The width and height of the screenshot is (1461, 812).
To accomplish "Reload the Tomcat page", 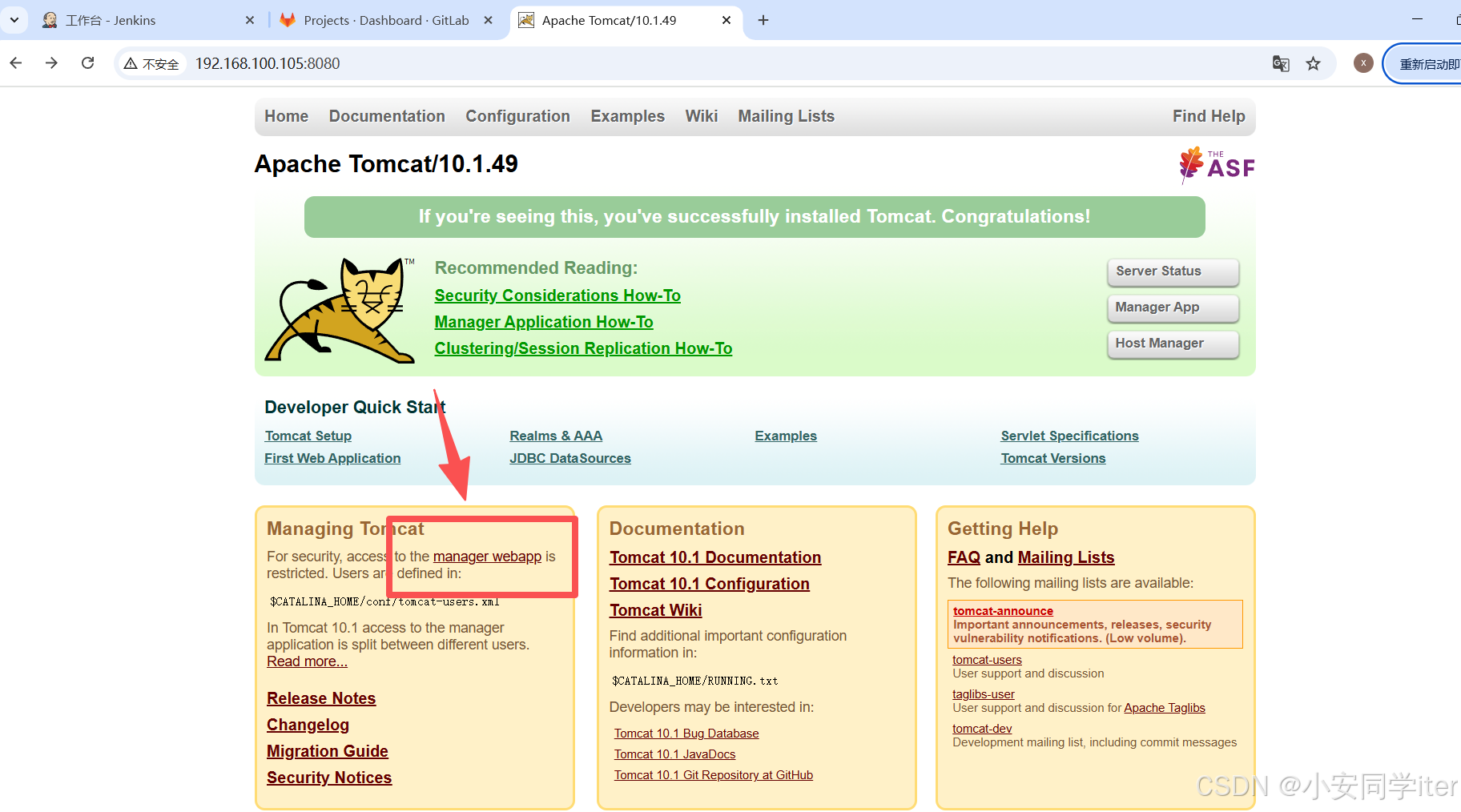I will click(88, 63).
